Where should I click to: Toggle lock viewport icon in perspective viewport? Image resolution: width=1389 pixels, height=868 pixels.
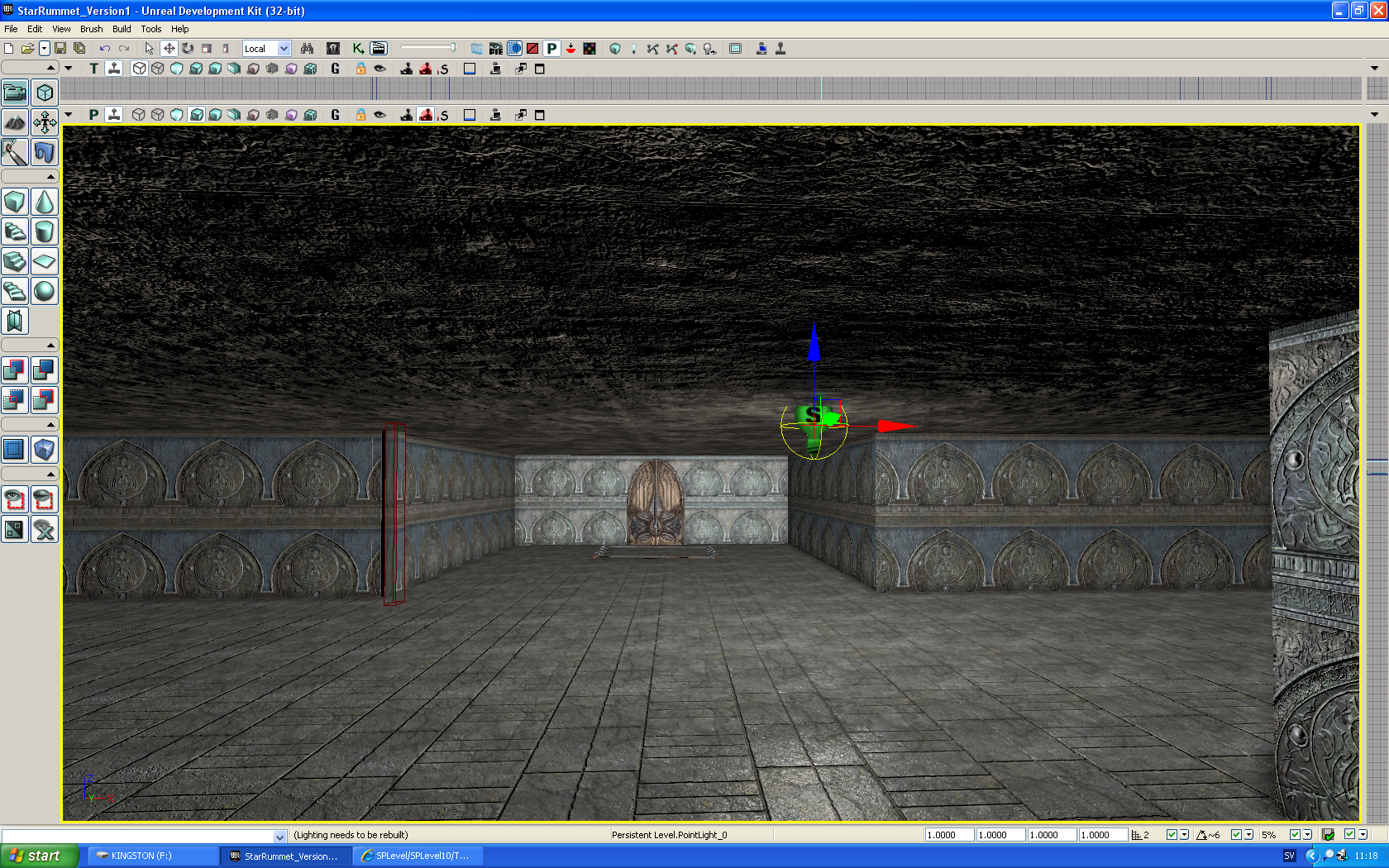point(360,115)
